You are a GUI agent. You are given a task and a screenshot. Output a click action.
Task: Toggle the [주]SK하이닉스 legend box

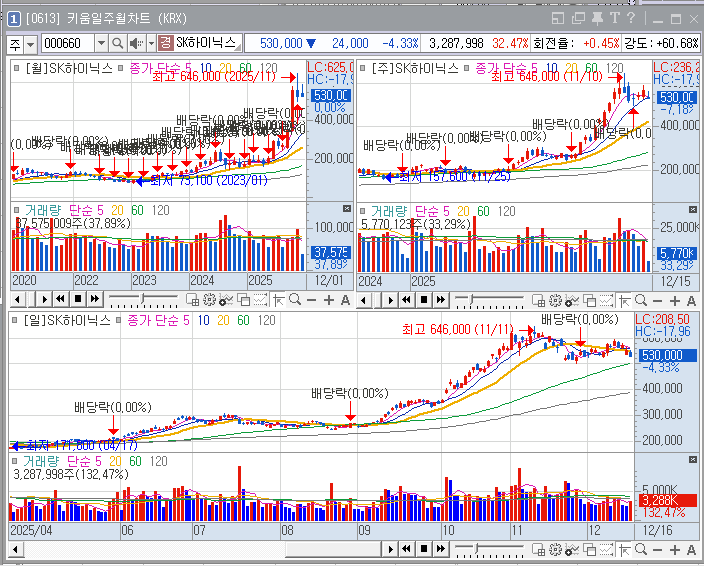click(362, 68)
